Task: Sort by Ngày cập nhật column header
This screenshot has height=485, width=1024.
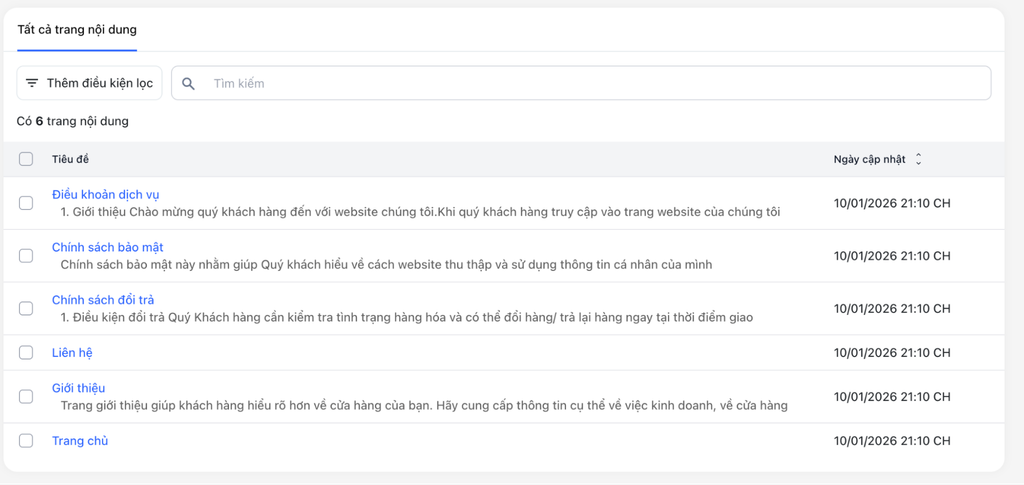Action: point(869,160)
